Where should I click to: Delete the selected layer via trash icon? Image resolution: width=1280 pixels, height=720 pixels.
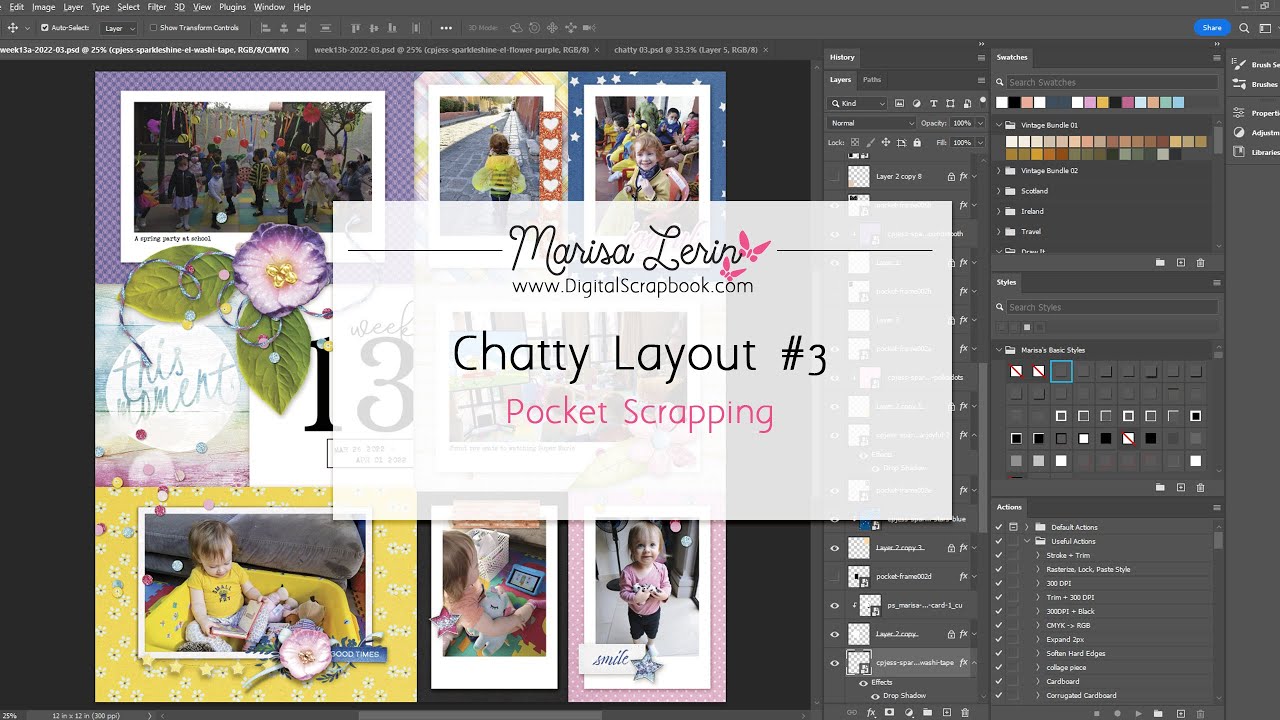[x=964, y=712]
